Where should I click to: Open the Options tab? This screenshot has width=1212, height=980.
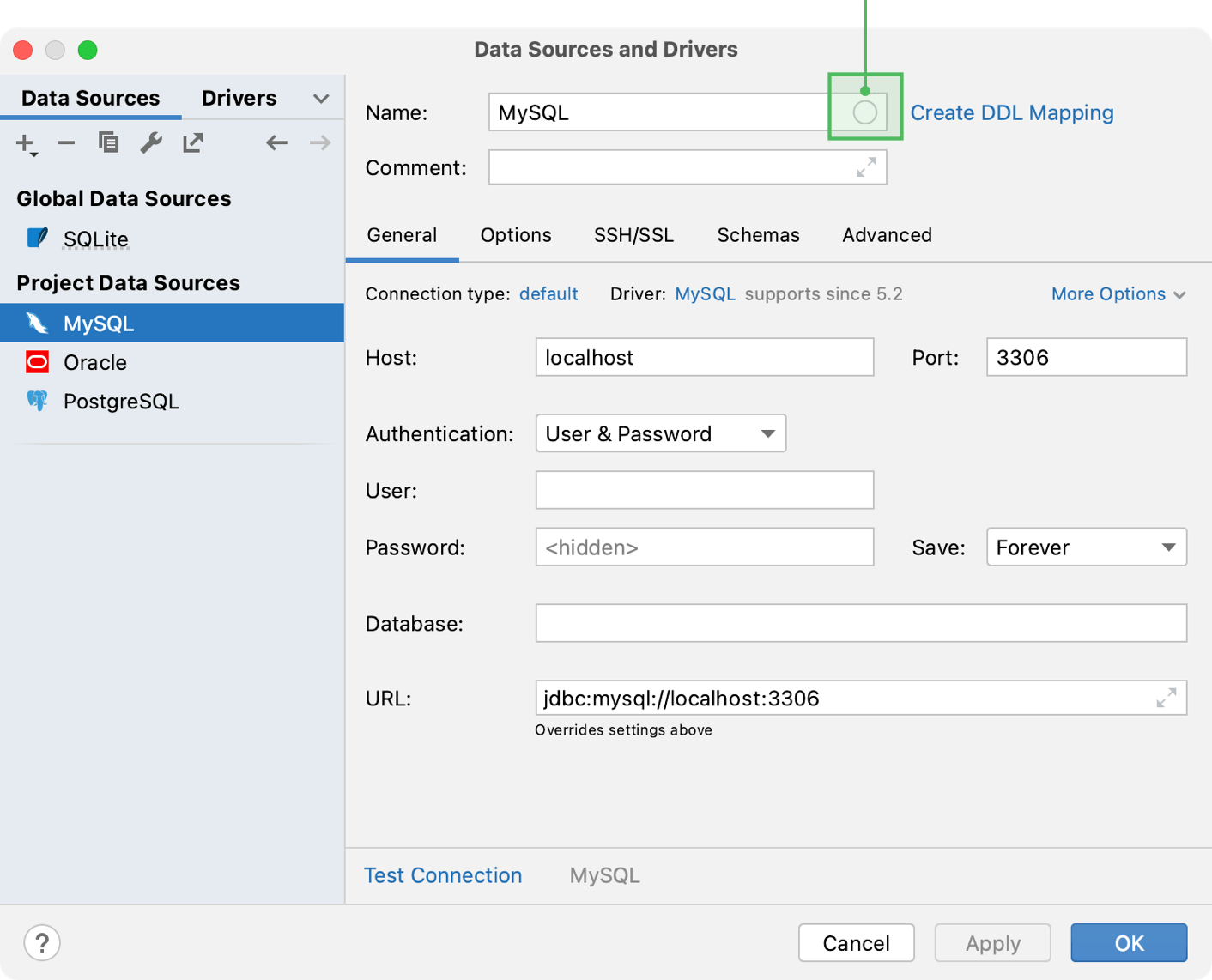point(516,235)
